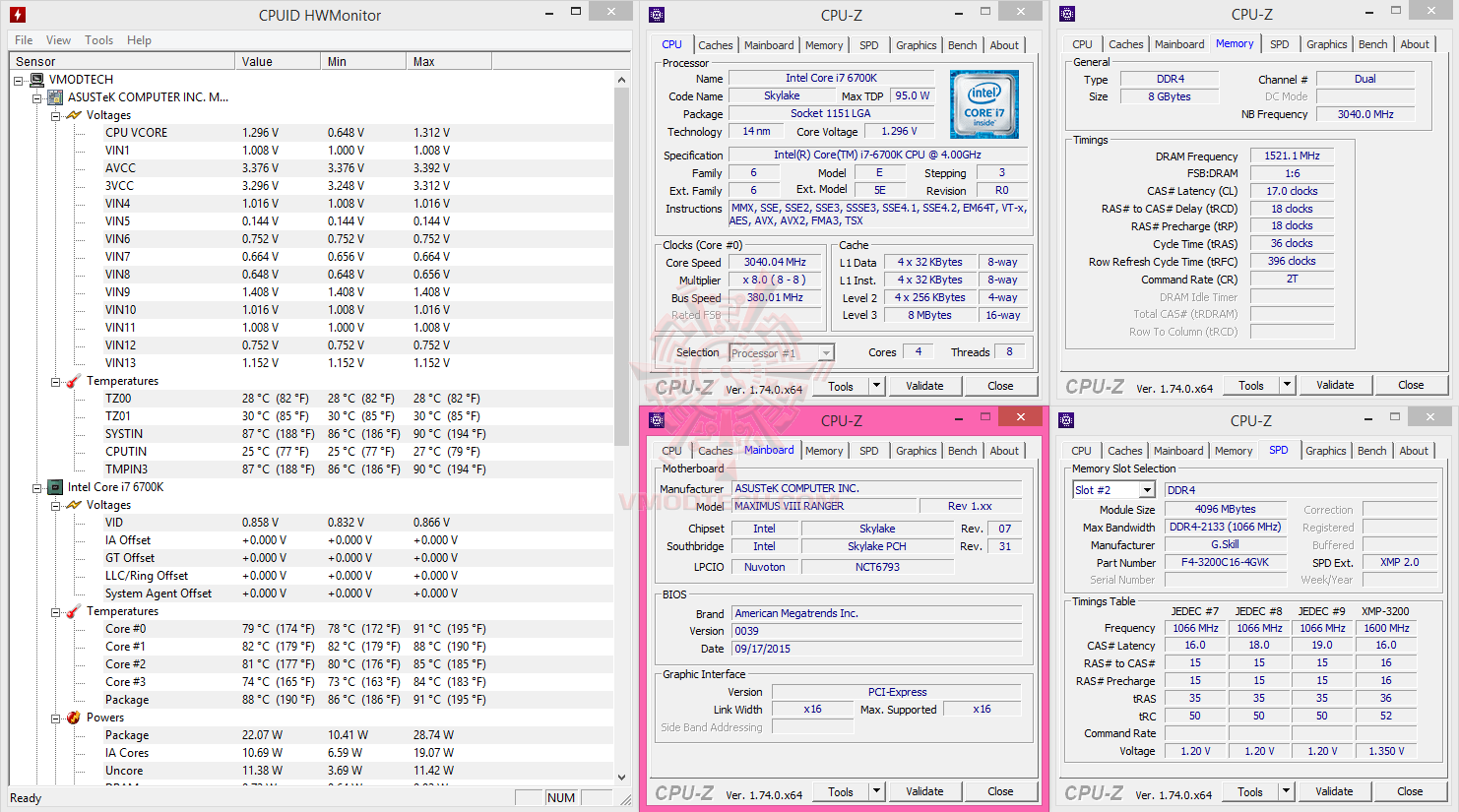Collapse the VMODTECH root tree node
Screen dimensions: 1459x812
(19, 80)
